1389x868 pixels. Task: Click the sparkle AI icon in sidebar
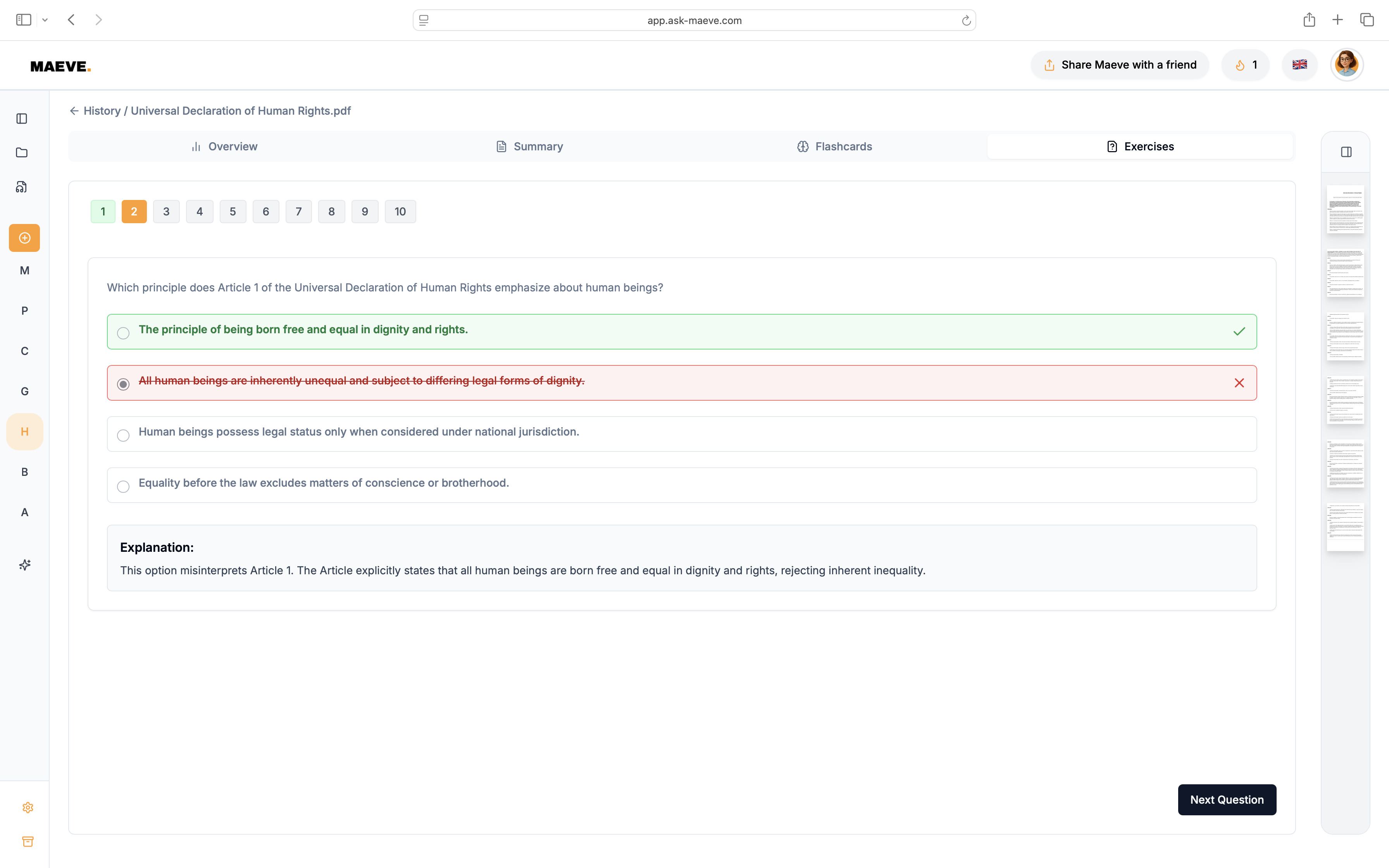tap(24, 565)
